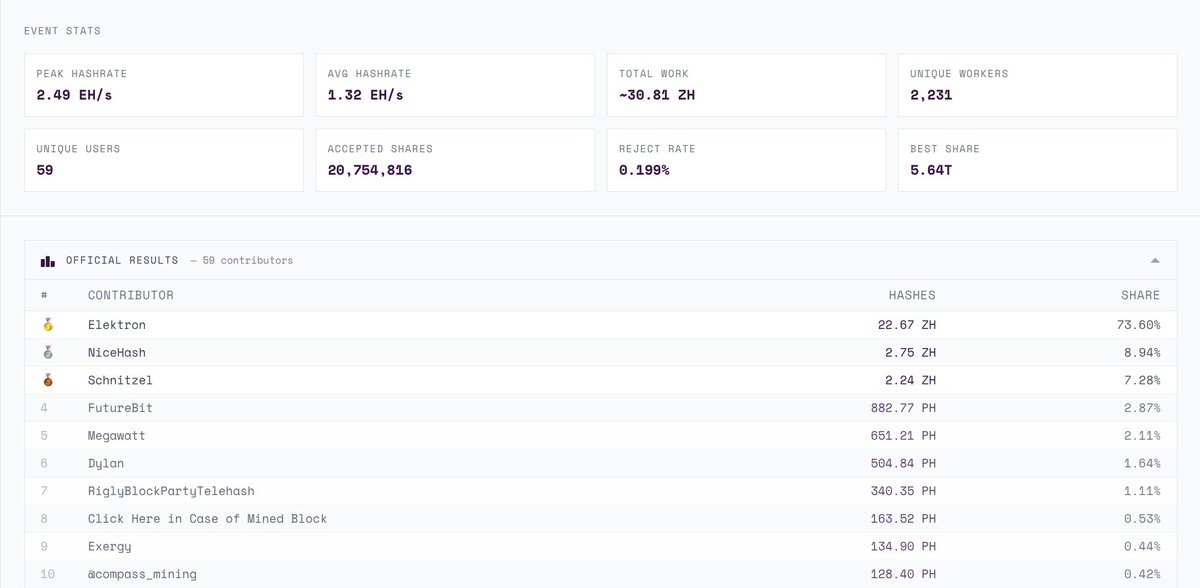Click the silver medal icon for NiceHash

point(47,353)
